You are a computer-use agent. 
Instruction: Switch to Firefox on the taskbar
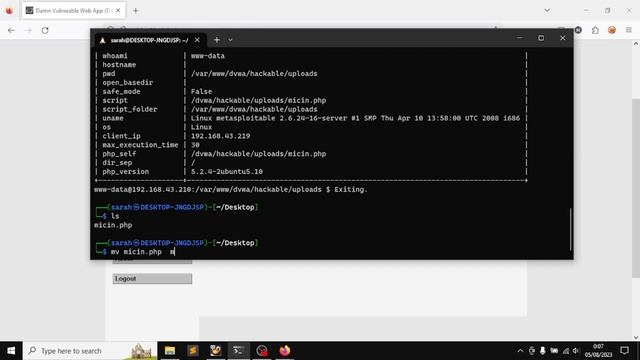tap(284, 351)
